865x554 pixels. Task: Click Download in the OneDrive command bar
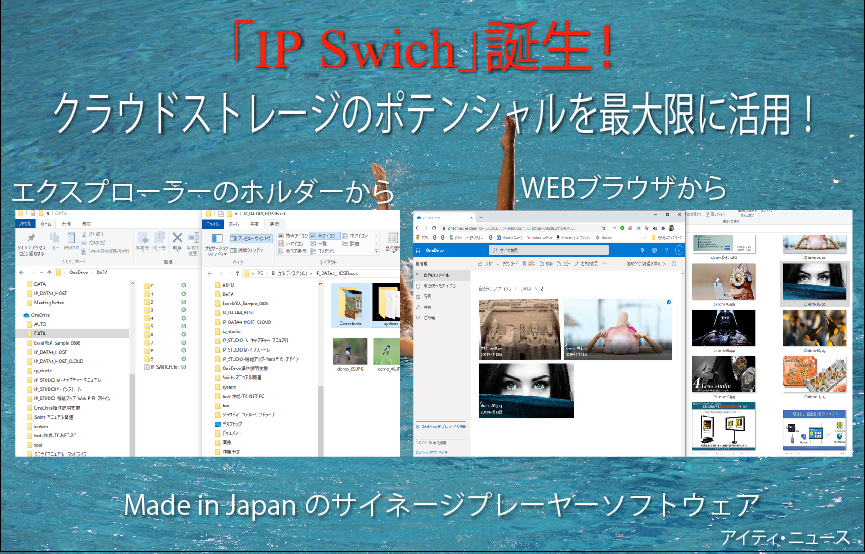tap(508, 264)
